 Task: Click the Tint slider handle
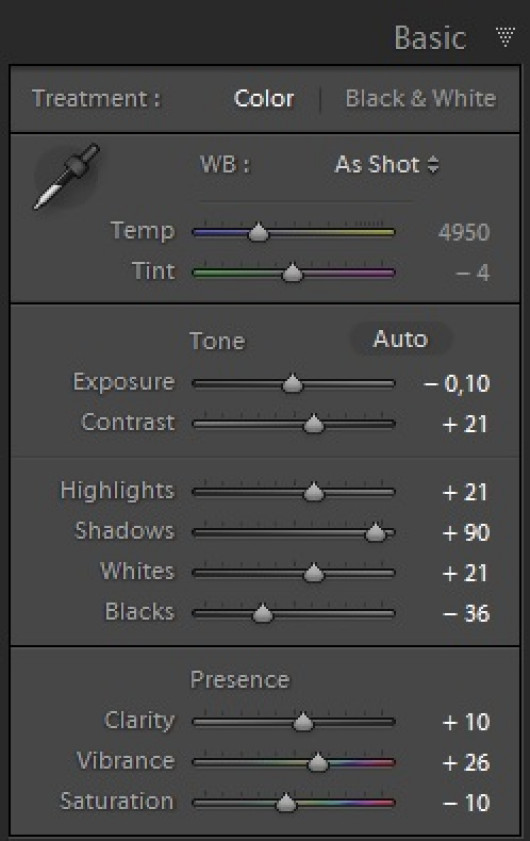(x=292, y=272)
